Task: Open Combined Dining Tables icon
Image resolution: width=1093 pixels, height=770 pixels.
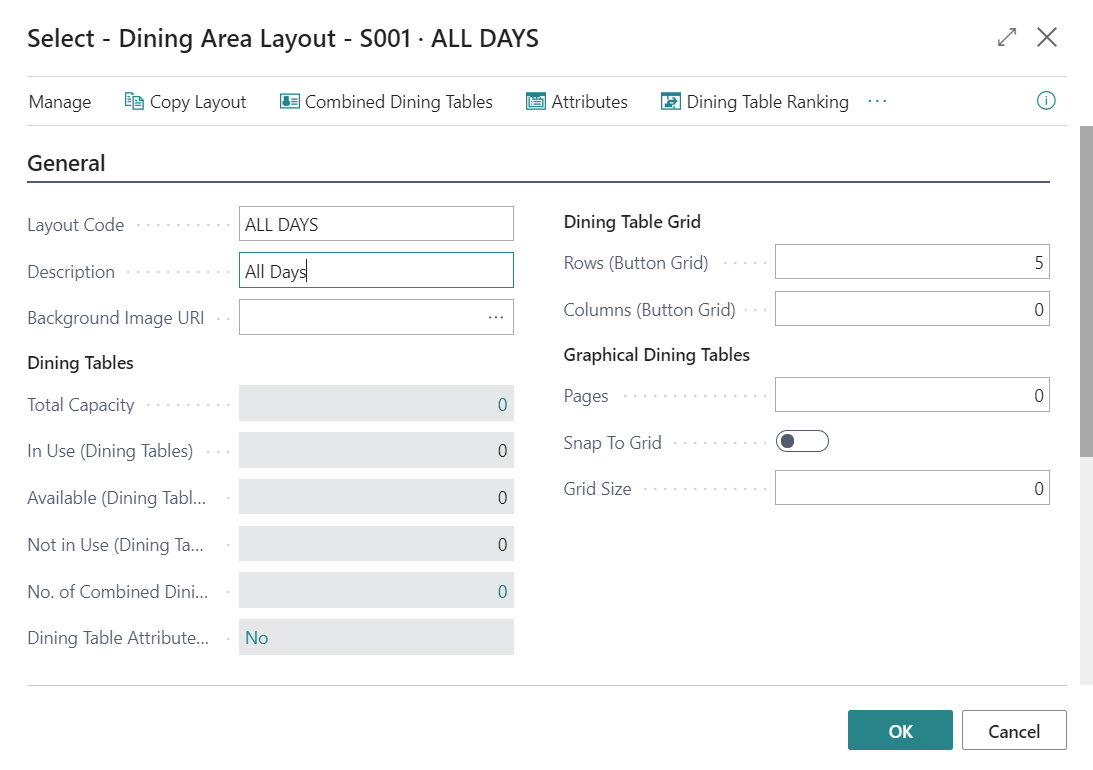Action: click(290, 101)
